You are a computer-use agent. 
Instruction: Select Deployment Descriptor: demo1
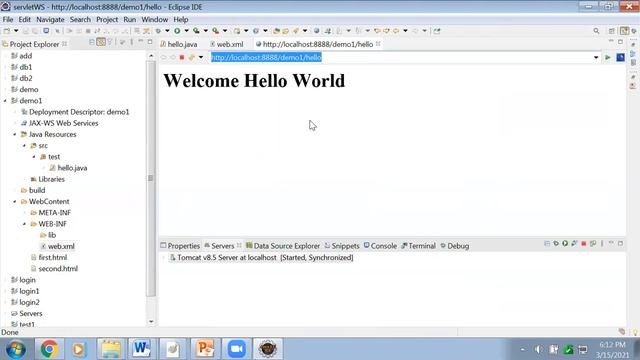coord(75,112)
